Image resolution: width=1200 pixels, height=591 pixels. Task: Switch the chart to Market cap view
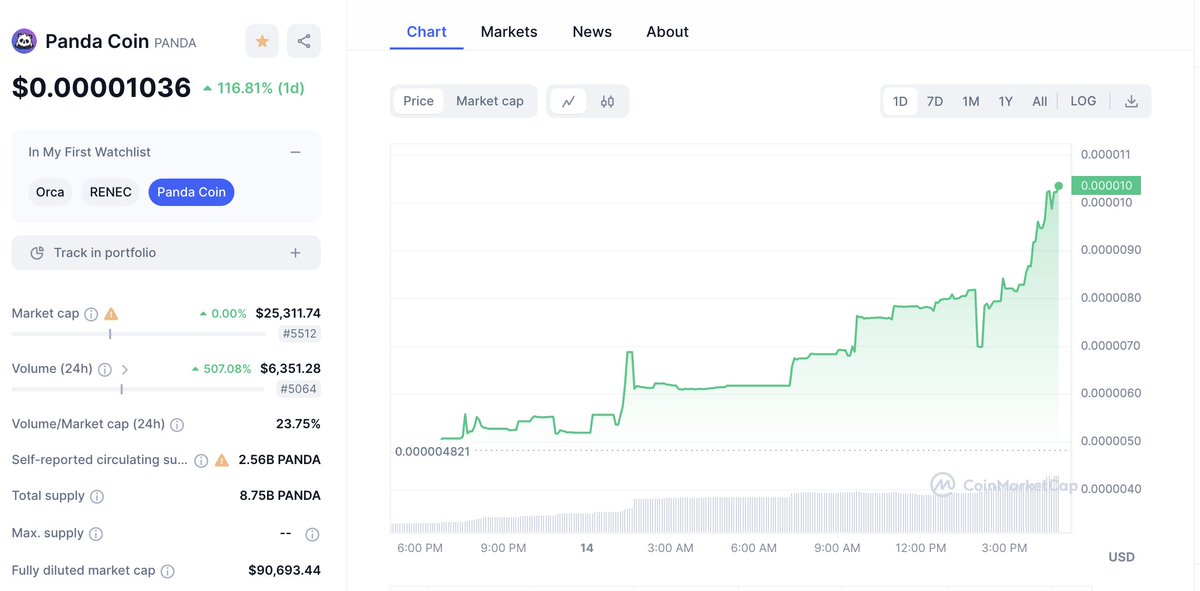point(490,100)
